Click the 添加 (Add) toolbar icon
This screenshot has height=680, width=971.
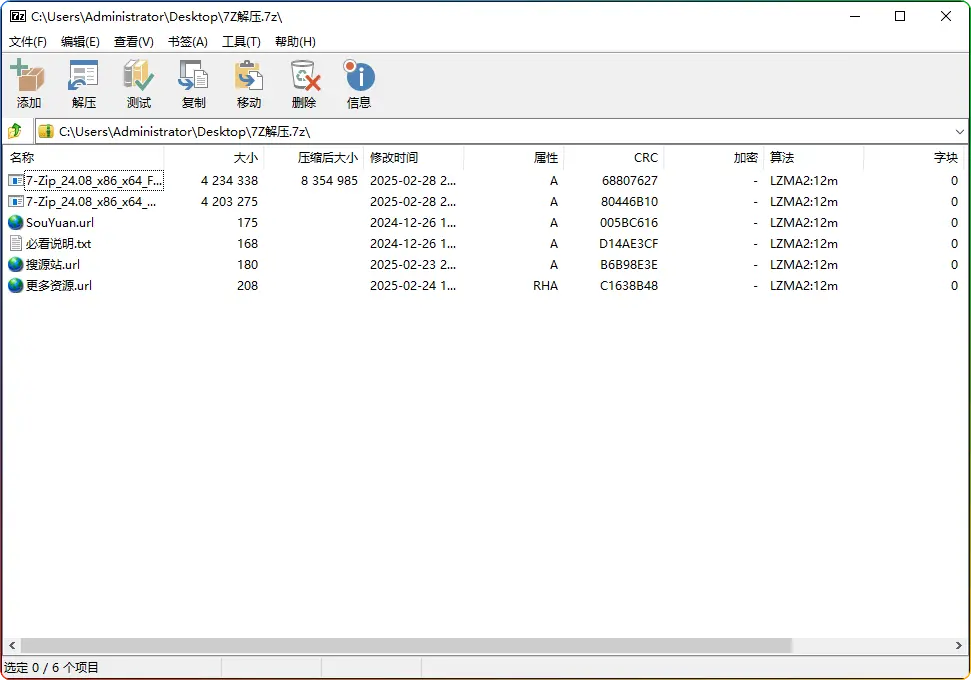[x=28, y=84]
